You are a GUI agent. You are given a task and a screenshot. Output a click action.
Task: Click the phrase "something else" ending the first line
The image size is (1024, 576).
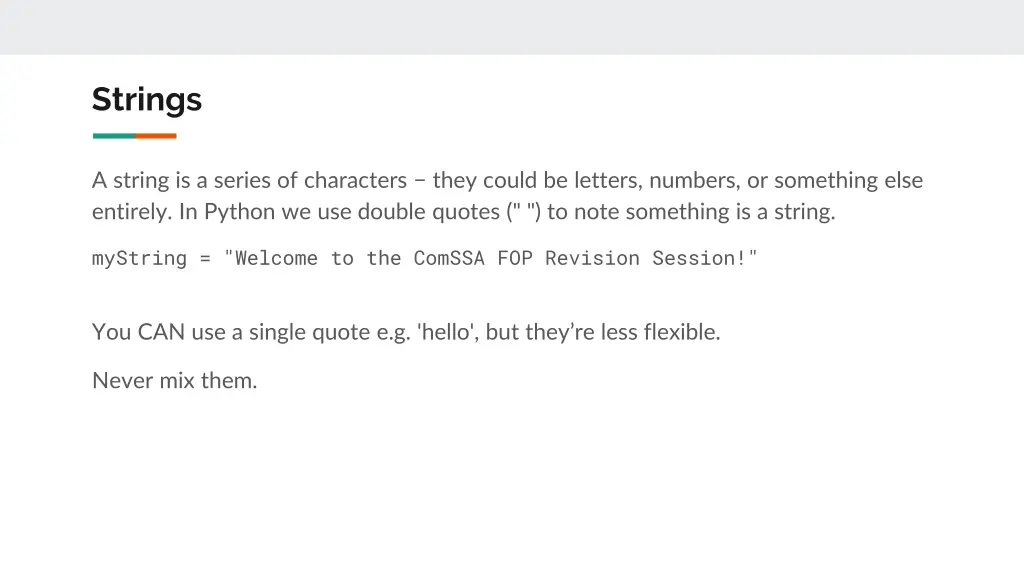tap(848, 181)
